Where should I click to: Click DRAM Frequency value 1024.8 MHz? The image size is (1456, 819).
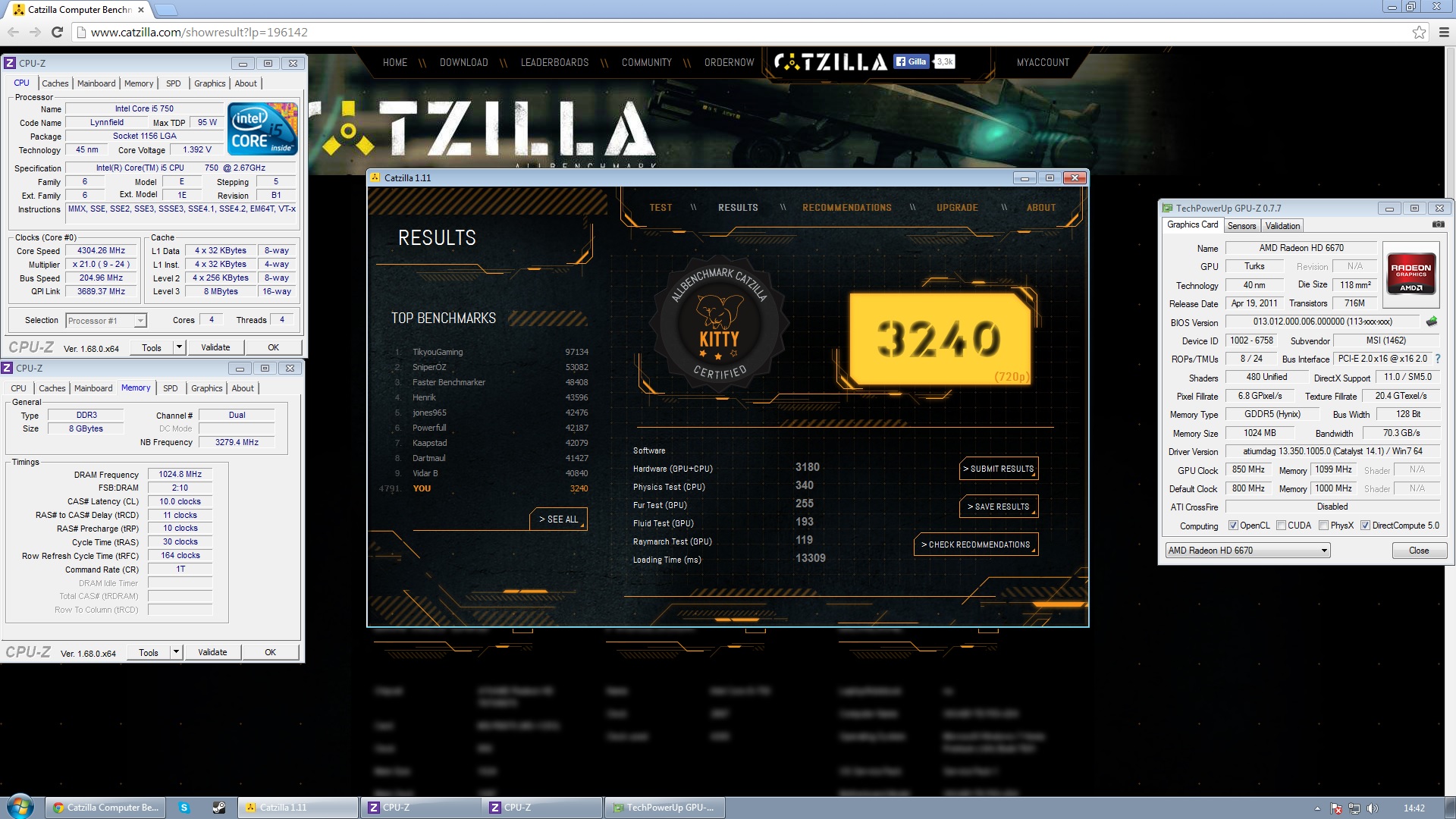click(180, 474)
